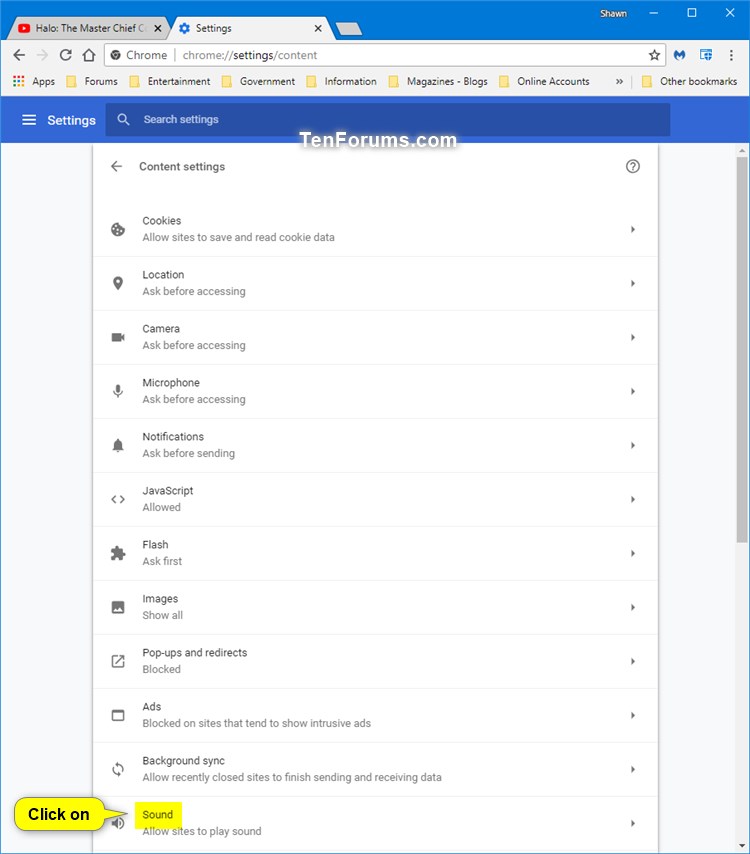Image resolution: width=750 pixels, height=854 pixels.
Task: Click the vertical scrollbar thumb
Action: coord(742,349)
